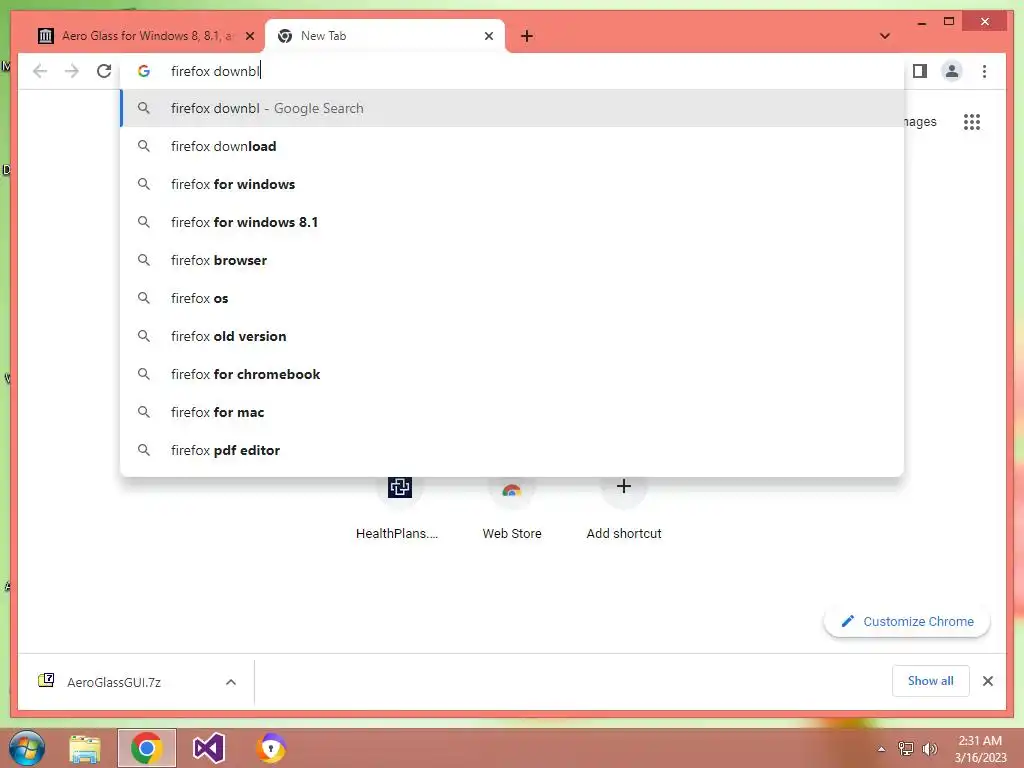This screenshot has width=1024, height=768.
Task: Open the network tray icon
Action: [906, 749]
